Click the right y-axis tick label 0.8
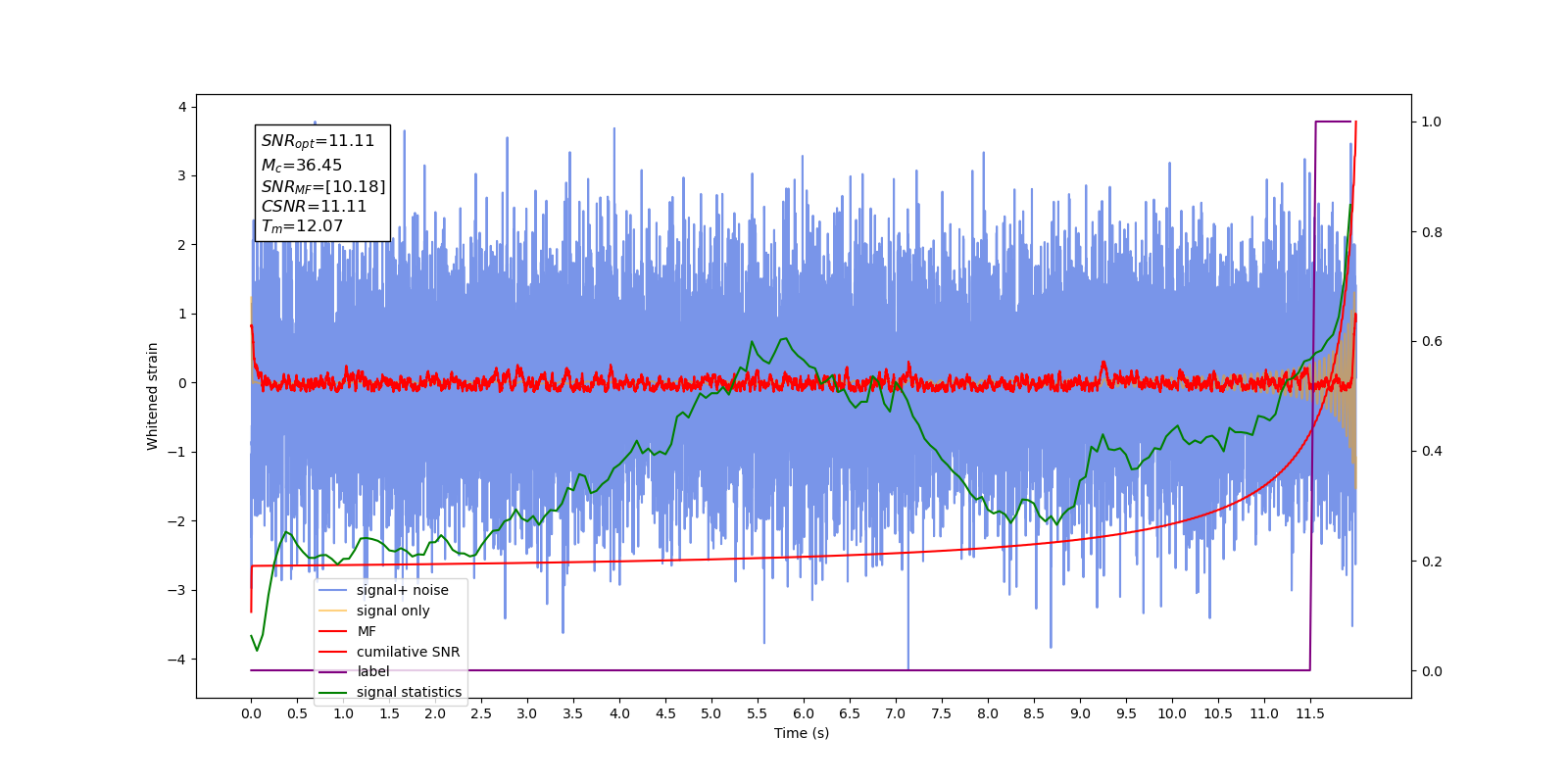 click(1432, 232)
